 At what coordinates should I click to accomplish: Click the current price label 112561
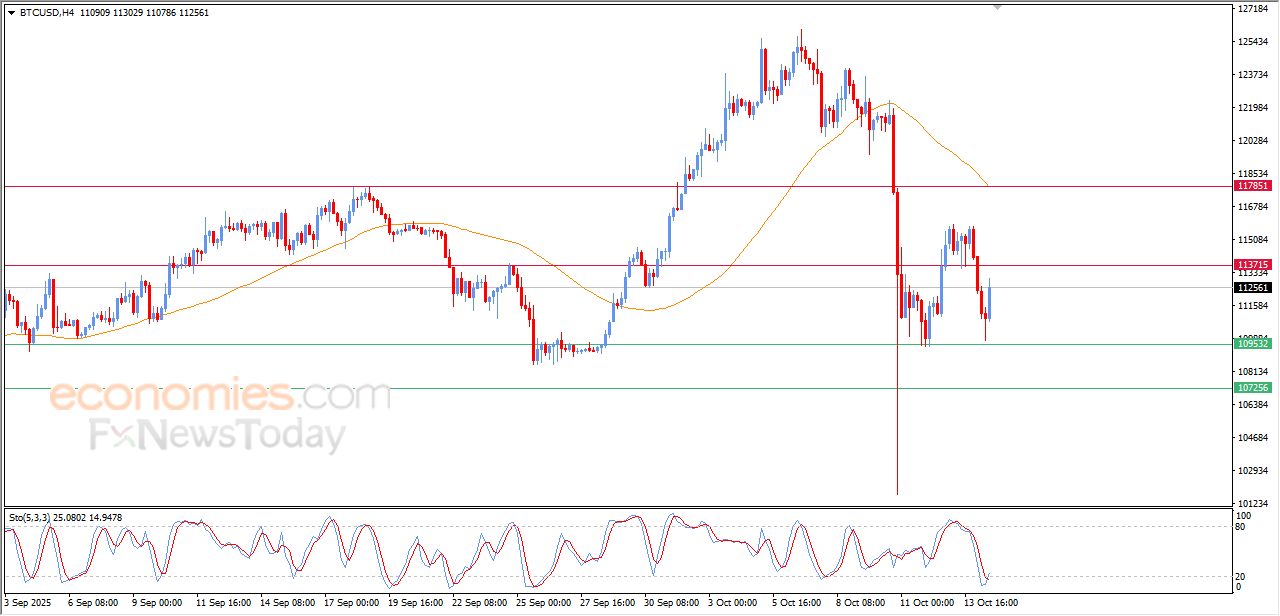[x=1253, y=287]
